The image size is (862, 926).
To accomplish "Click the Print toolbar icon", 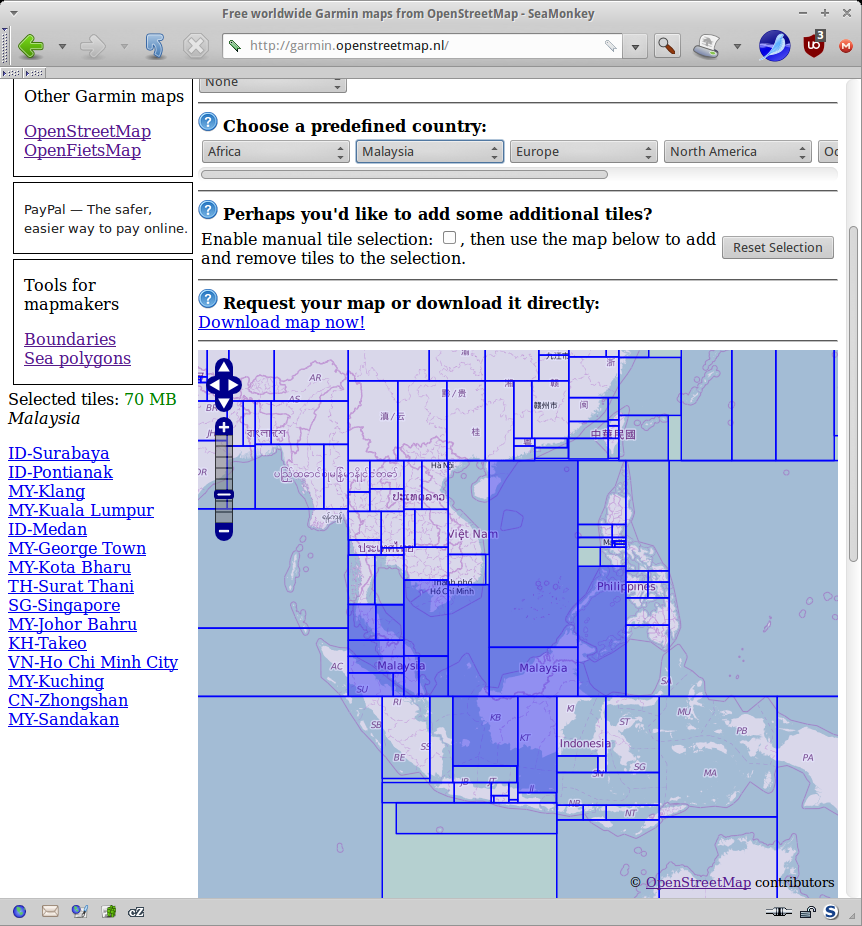I will (707, 45).
